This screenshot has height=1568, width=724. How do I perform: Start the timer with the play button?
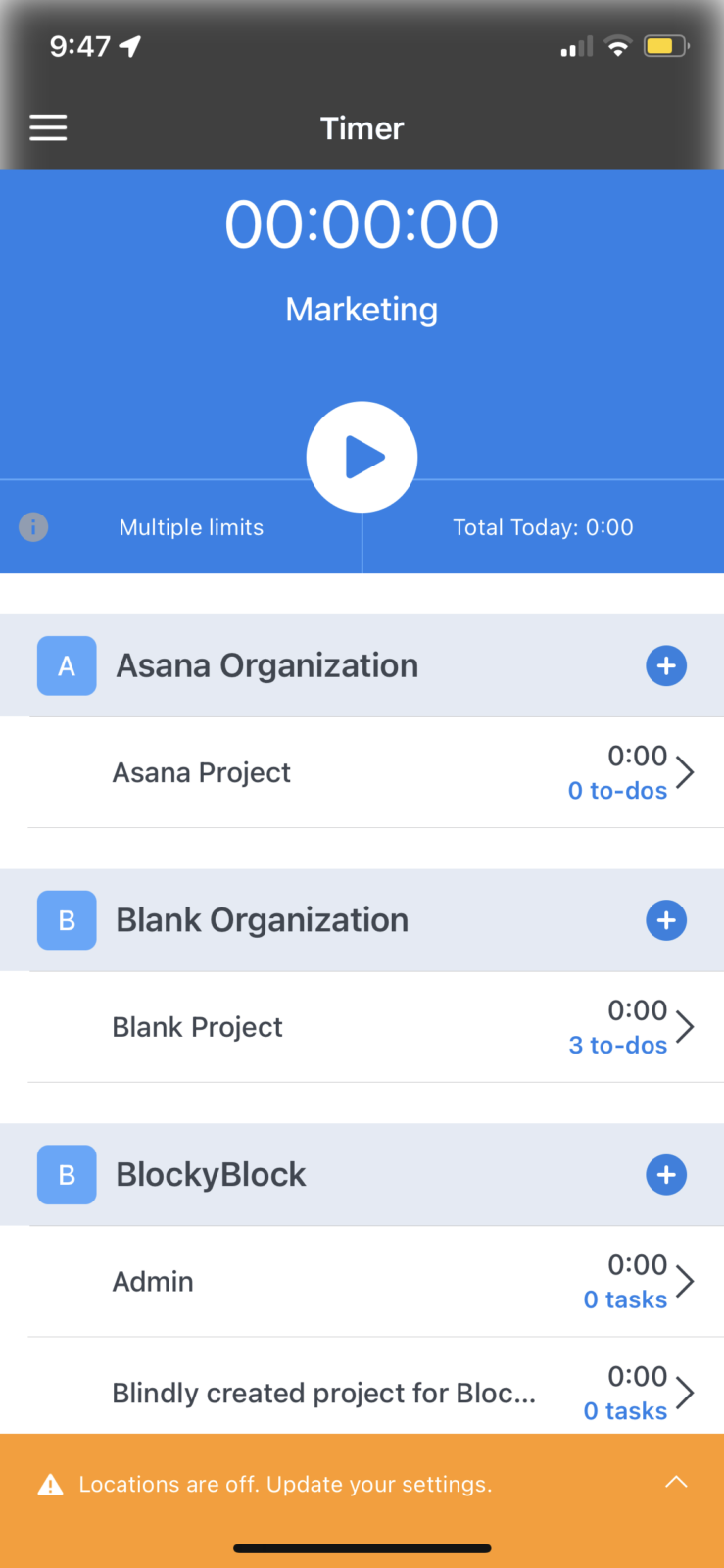click(362, 457)
